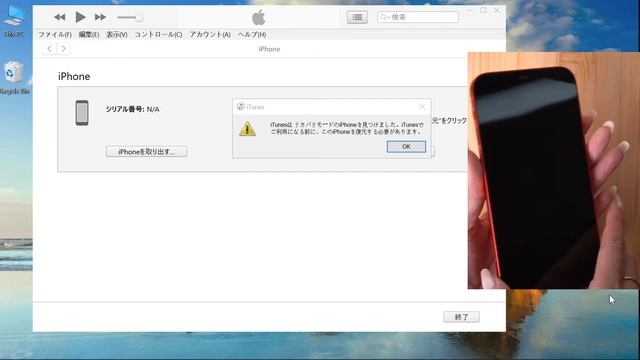Image resolution: width=640 pixels, height=360 pixels.
Task: Click the warning icon in the dialog
Action: coord(247,129)
